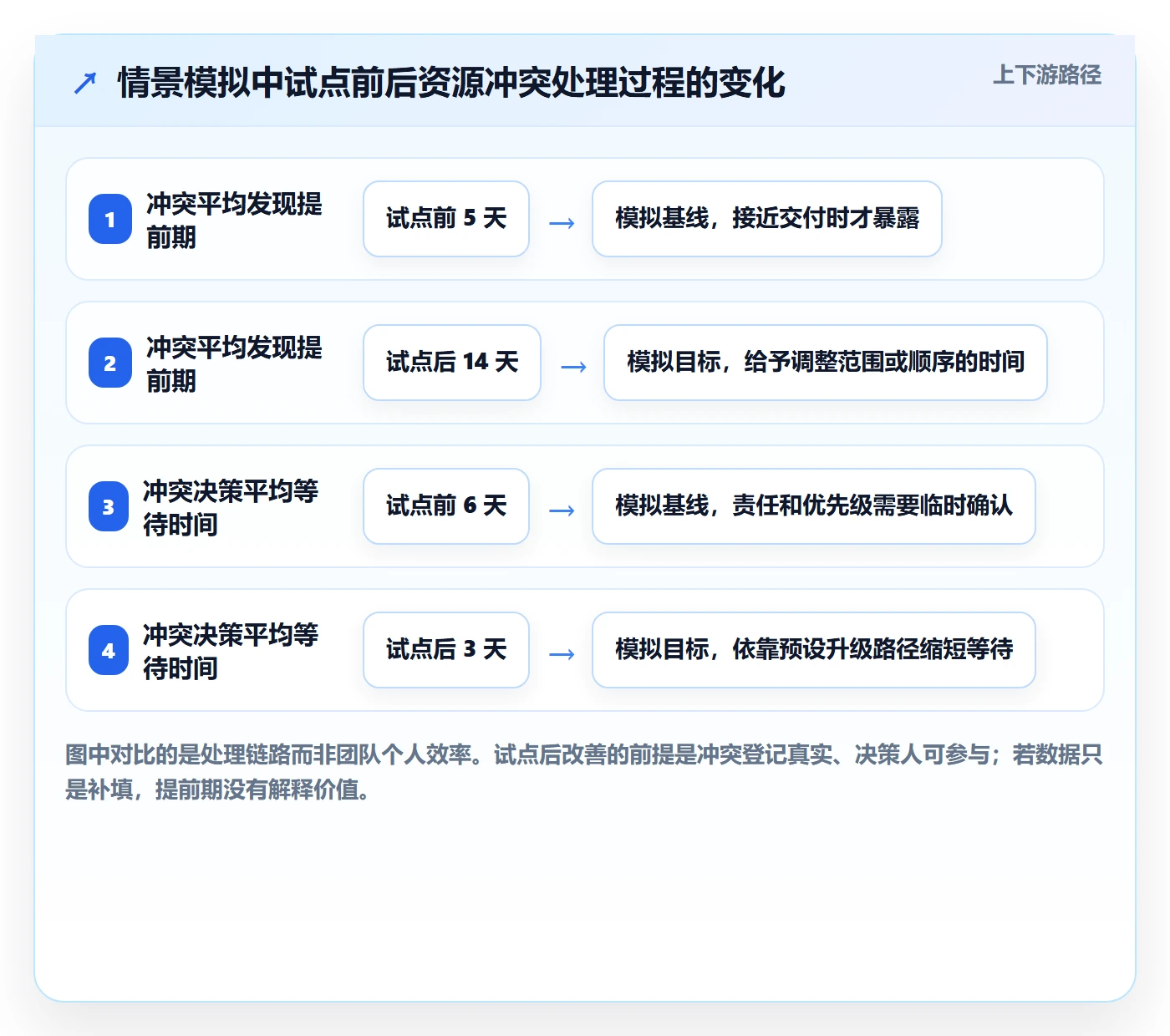Select the "上下游路径" tag in the header

pos(1047,75)
